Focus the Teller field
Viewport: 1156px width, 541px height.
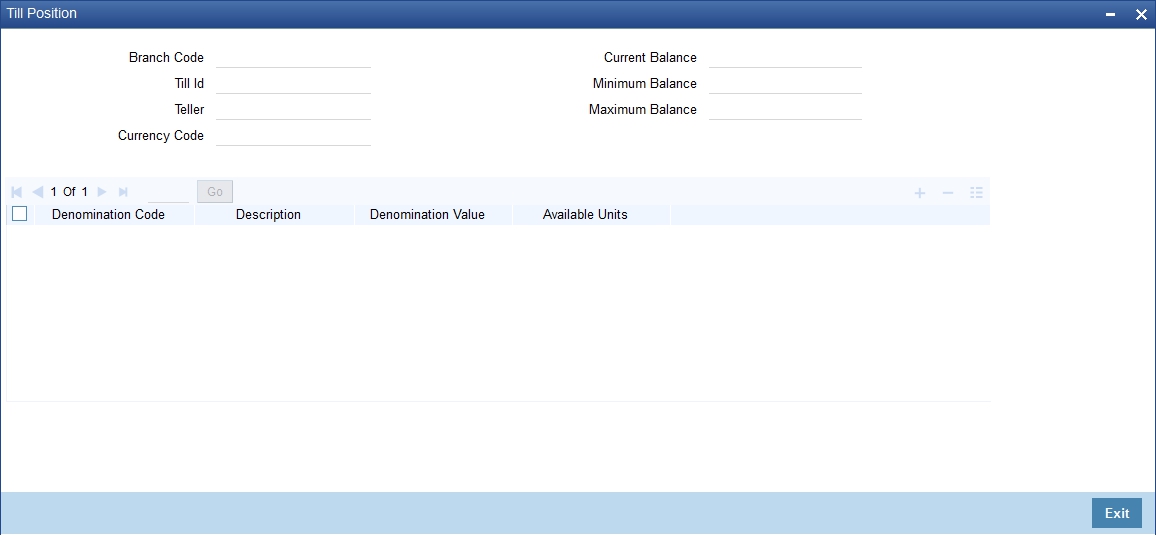tap(293, 109)
